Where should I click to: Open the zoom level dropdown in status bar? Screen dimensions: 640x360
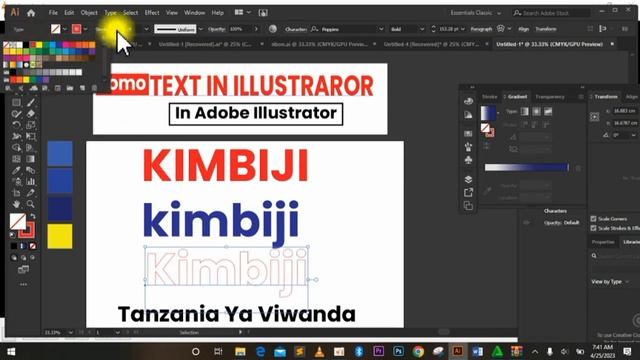click(x=71, y=333)
